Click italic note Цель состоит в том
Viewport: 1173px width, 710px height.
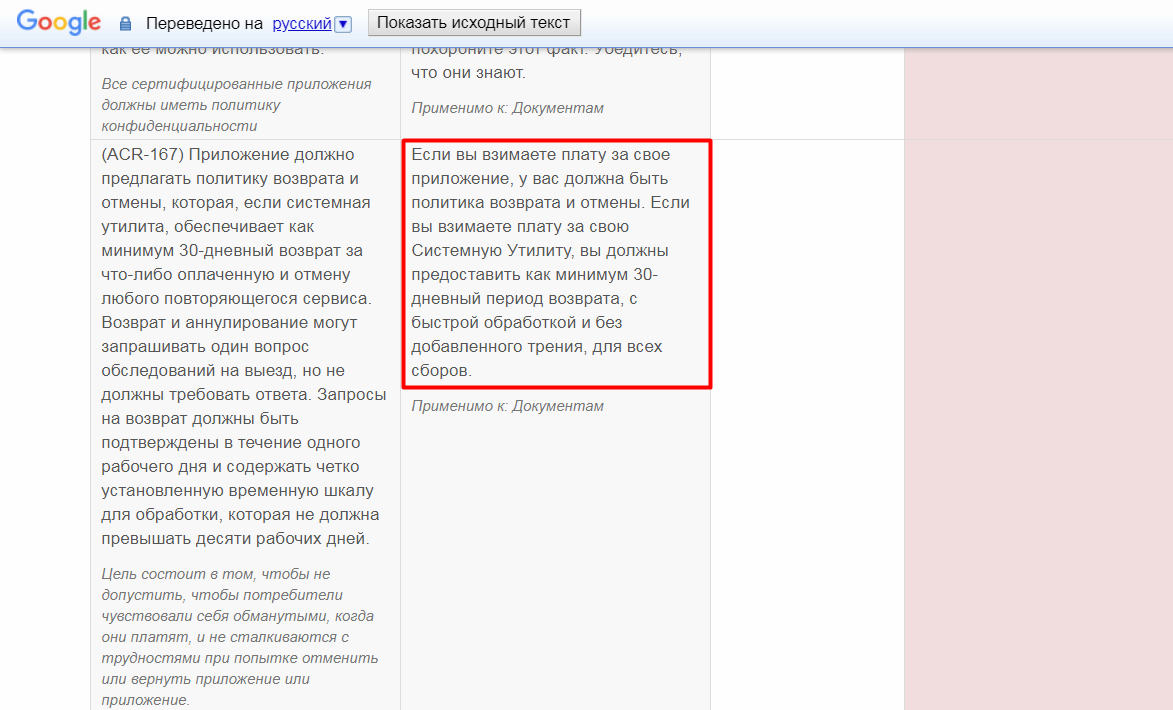pos(240,637)
